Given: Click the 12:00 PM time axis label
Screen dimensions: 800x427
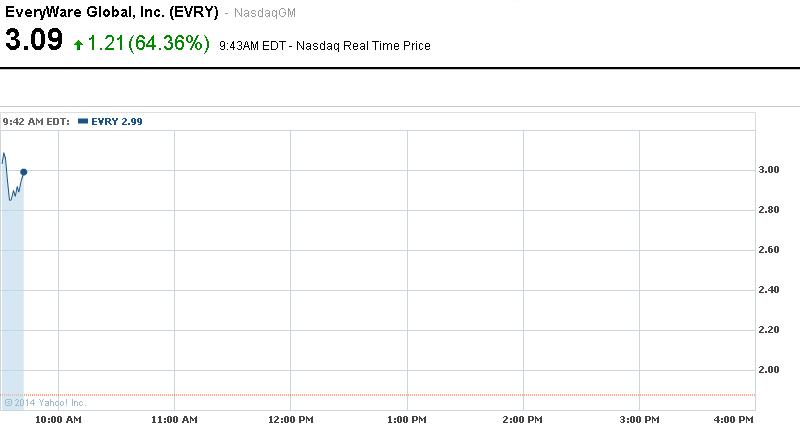Looking at the screenshot, I should pos(290,419).
